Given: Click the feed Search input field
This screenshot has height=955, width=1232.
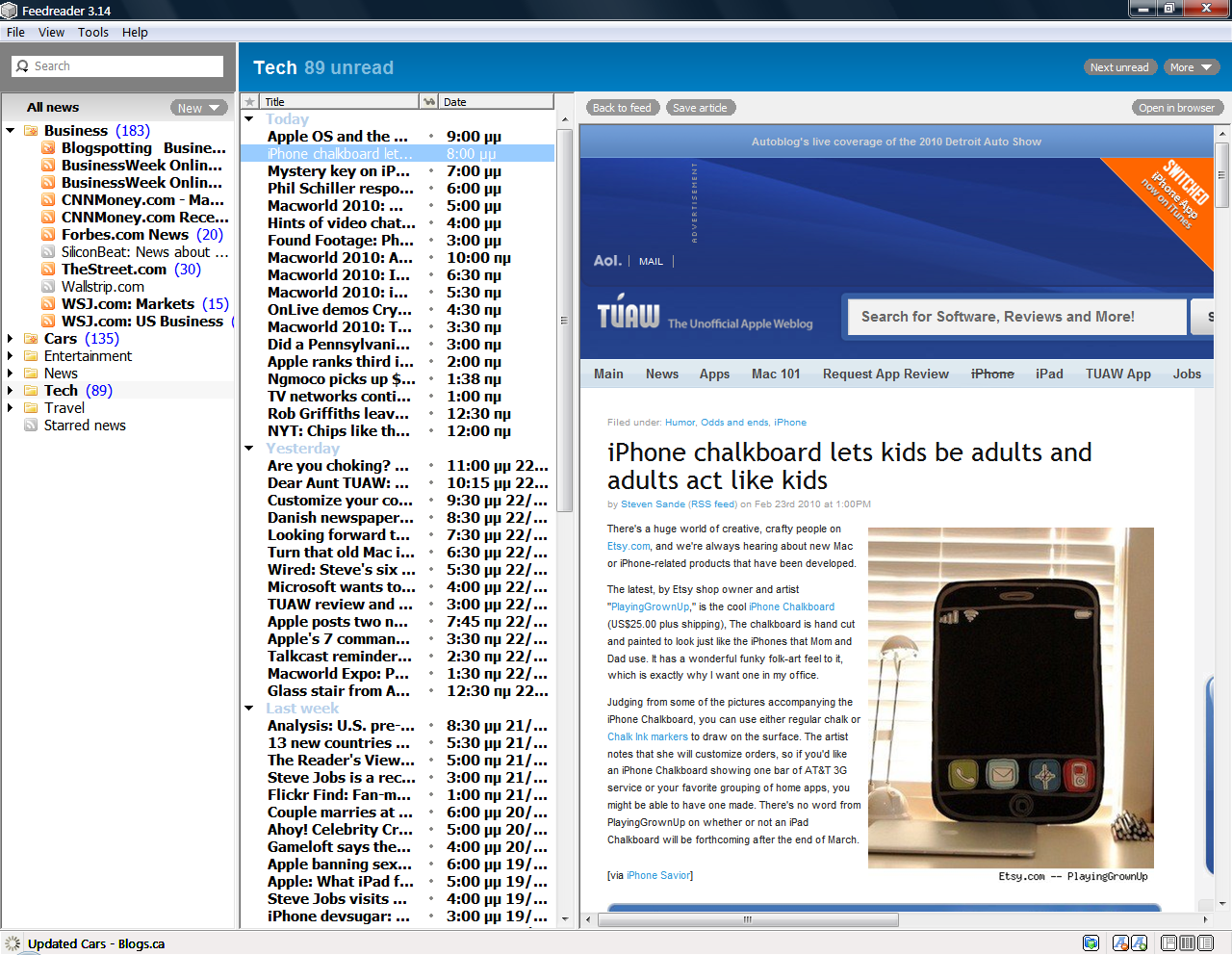Looking at the screenshot, I should point(117,66).
